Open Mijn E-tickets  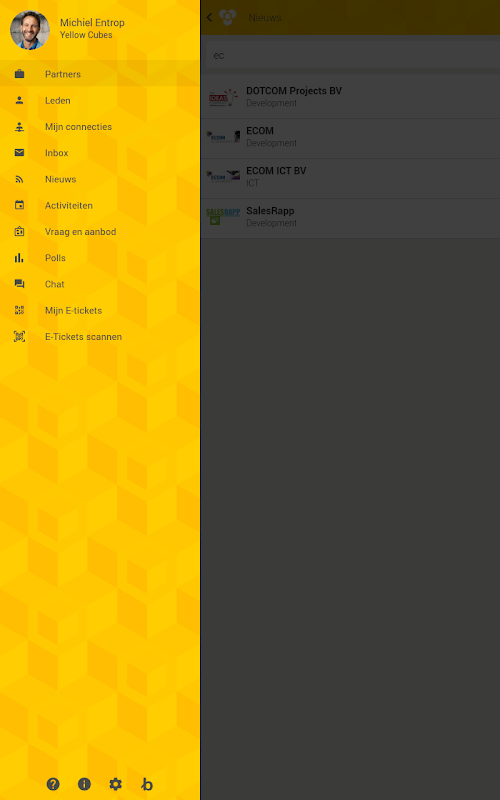[x=100, y=310]
